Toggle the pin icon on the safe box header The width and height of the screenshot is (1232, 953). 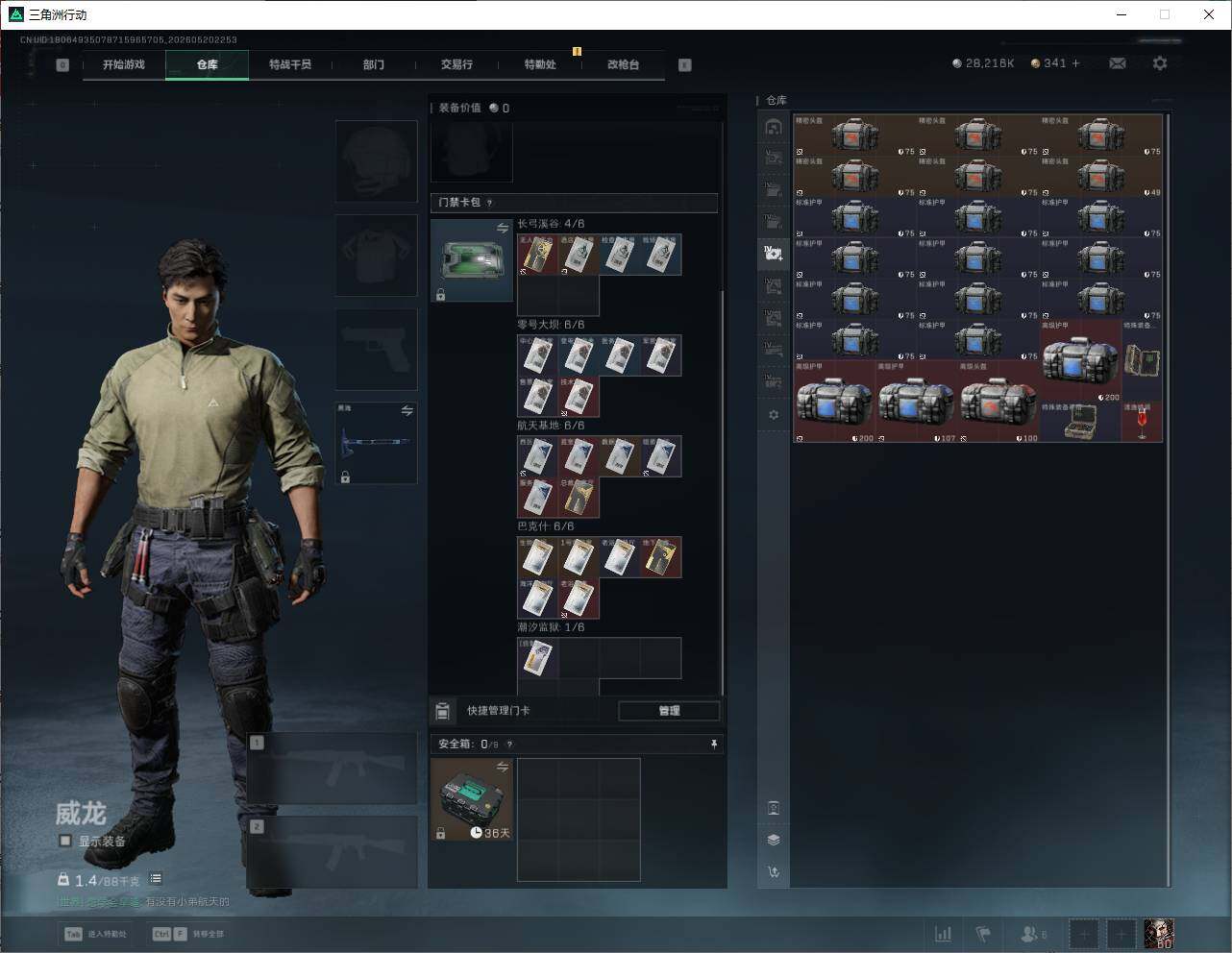pos(713,744)
